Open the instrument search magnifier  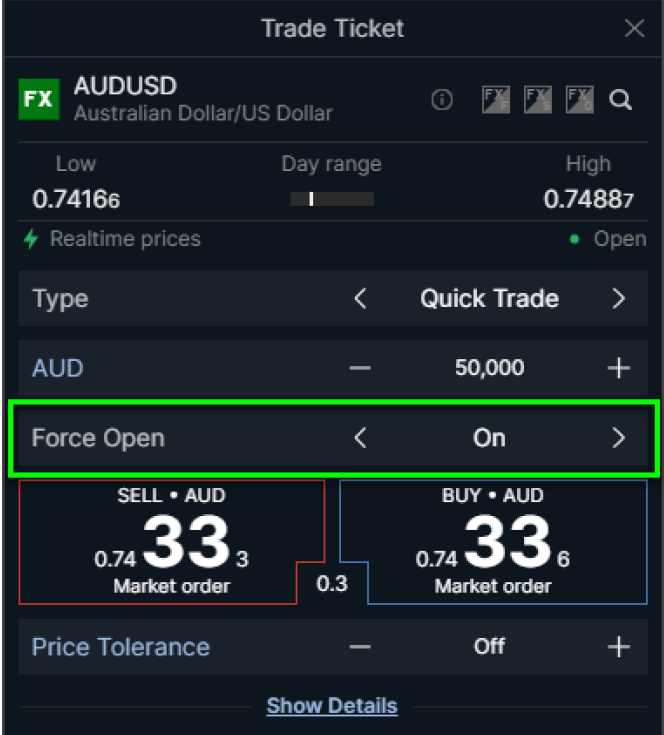[x=620, y=99]
